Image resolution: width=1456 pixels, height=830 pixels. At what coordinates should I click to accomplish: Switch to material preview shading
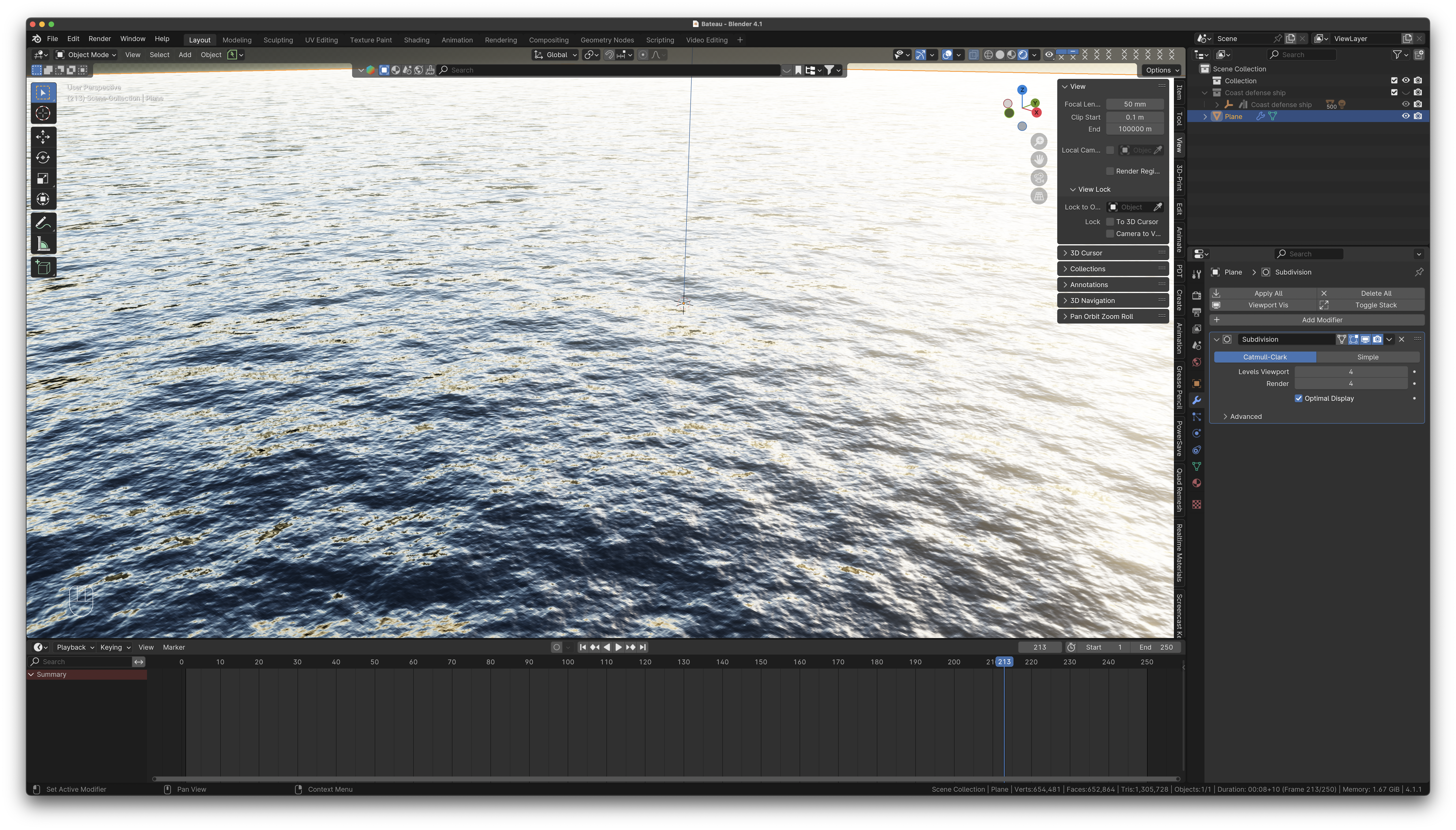point(1011,55)
